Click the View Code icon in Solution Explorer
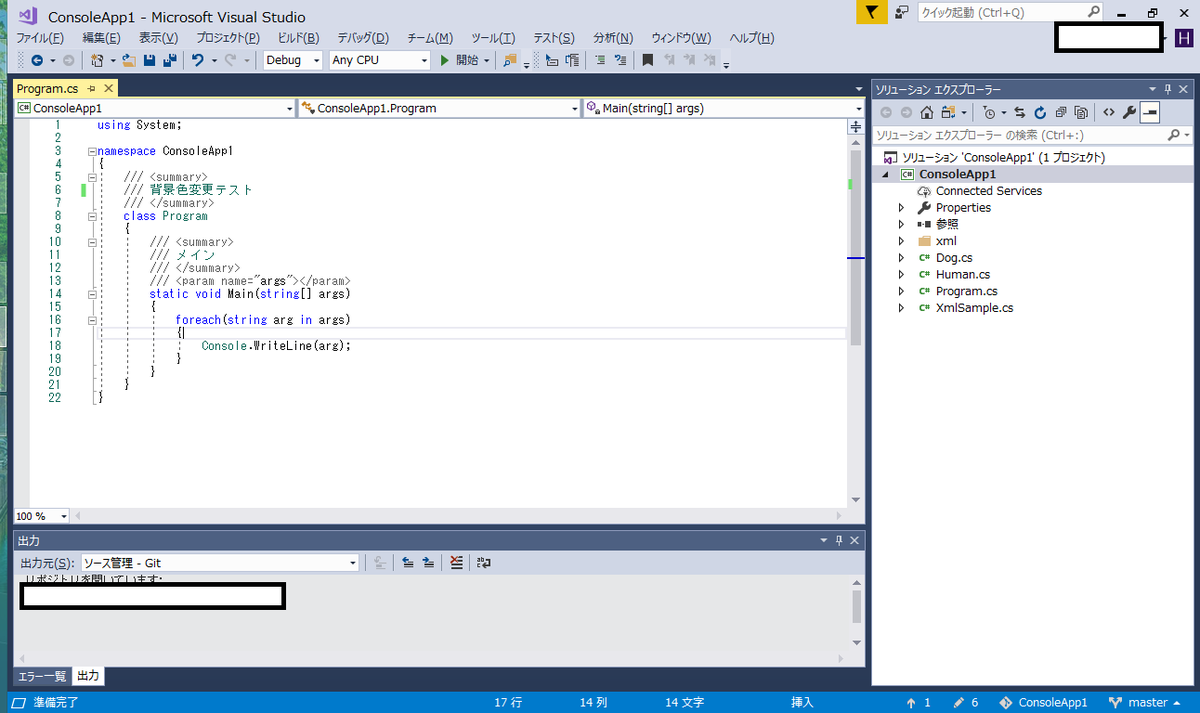Screen dimensions: 1200x713 pos(1108,112)
